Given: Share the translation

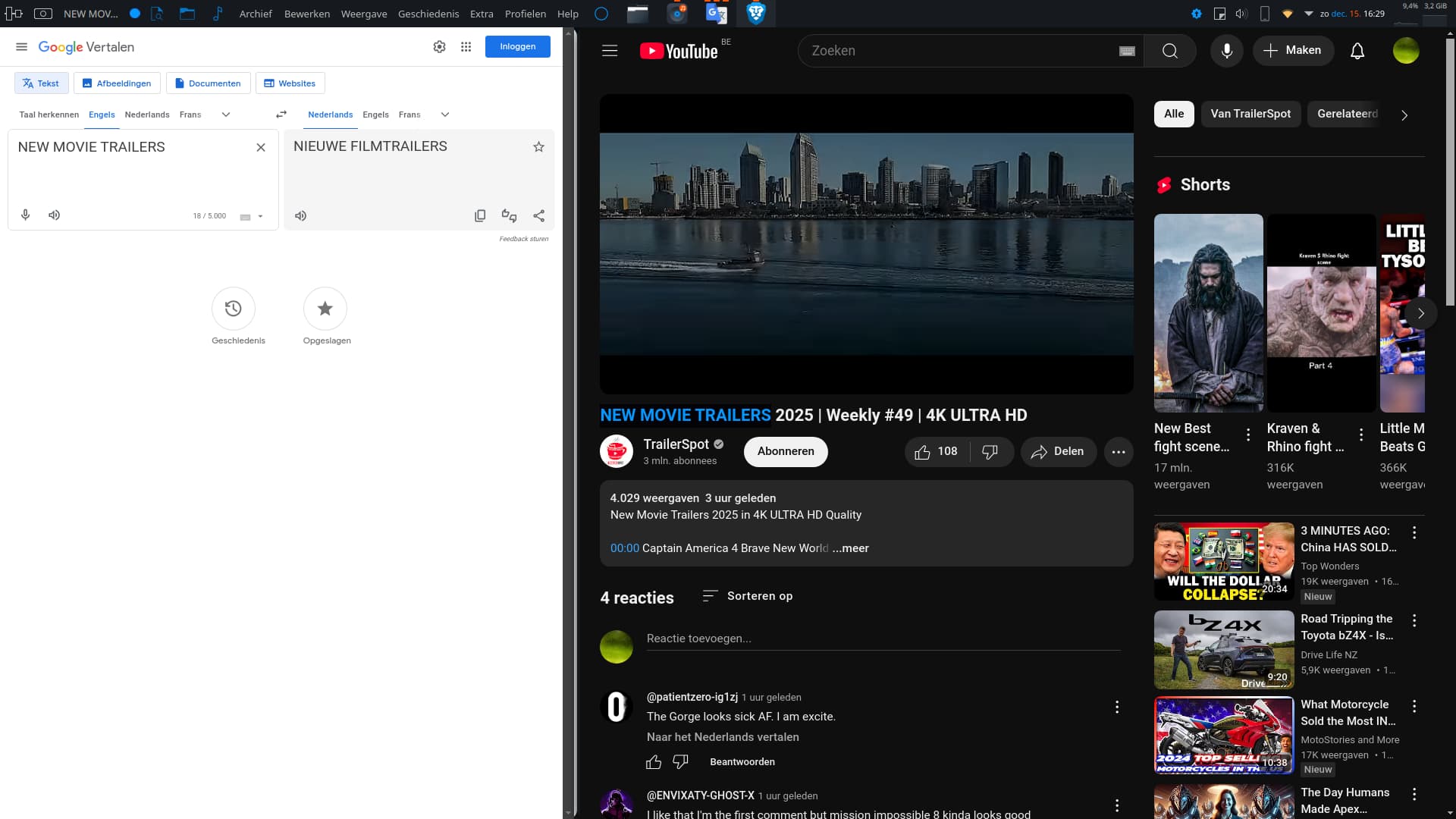Looking at the screenshot, I should 538,216.
